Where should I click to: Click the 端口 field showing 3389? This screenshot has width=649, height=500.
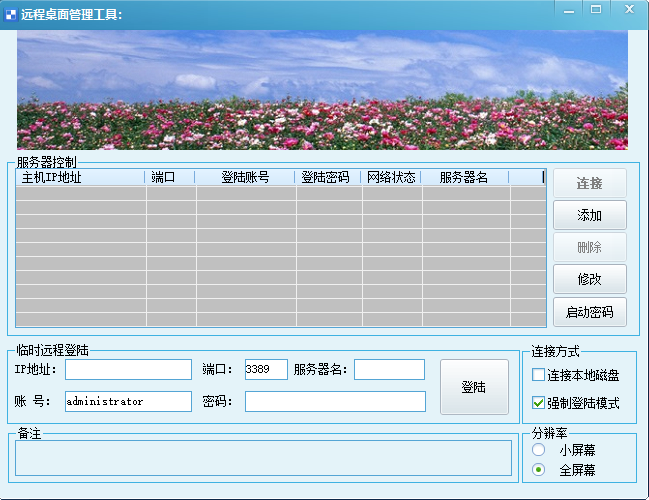coord(266,369)
